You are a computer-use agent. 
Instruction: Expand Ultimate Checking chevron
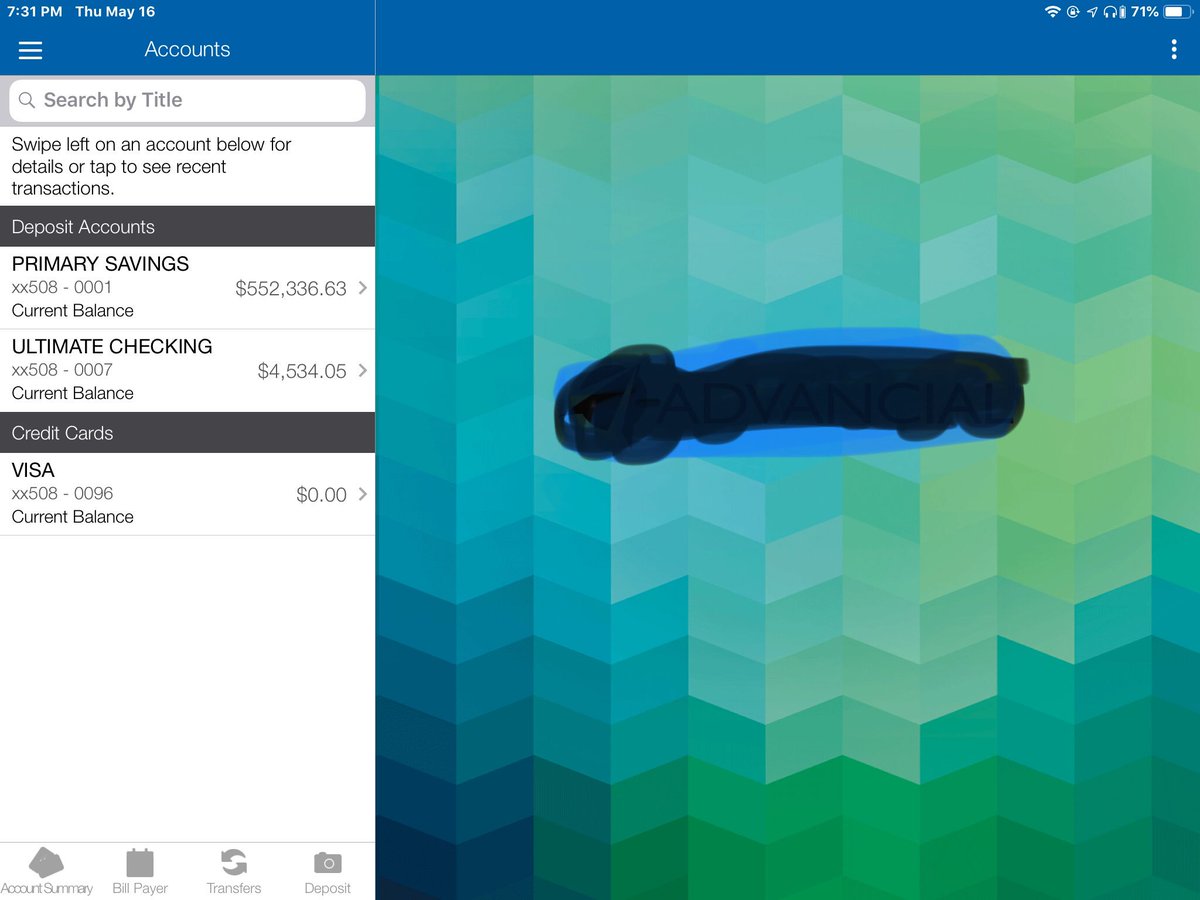(x=362, y=370)
